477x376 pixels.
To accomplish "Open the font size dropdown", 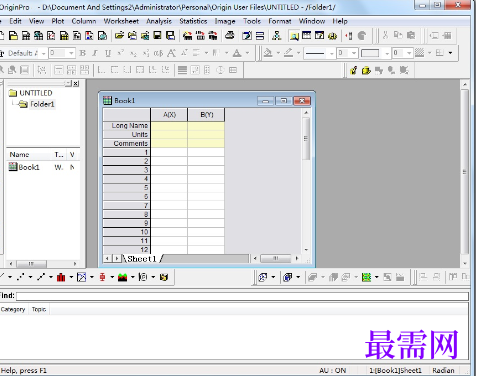I will click(x=71, y=53).
